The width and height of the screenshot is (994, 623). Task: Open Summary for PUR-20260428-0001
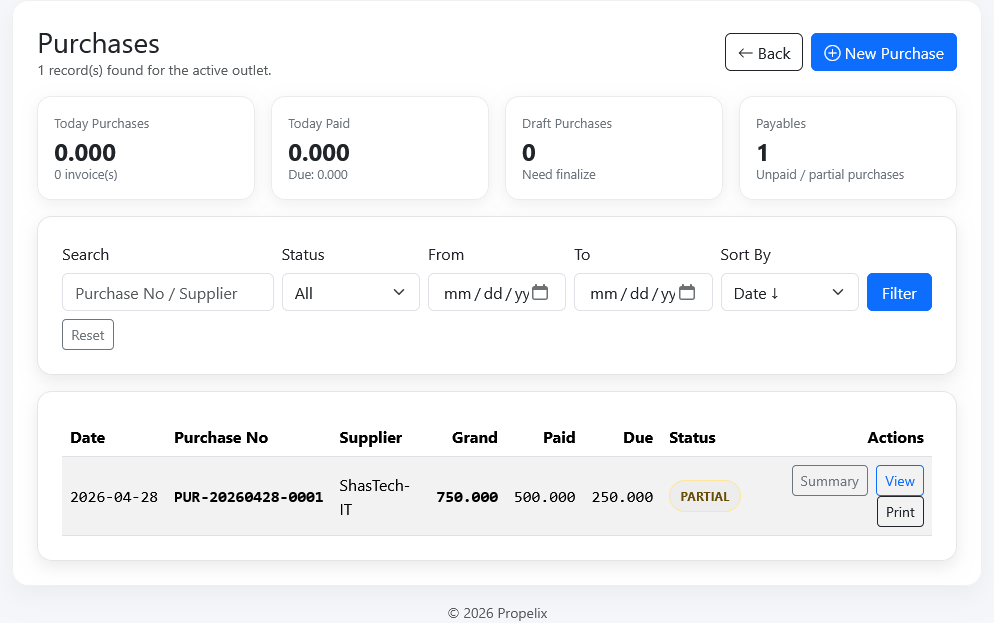(x=829, y=481)
